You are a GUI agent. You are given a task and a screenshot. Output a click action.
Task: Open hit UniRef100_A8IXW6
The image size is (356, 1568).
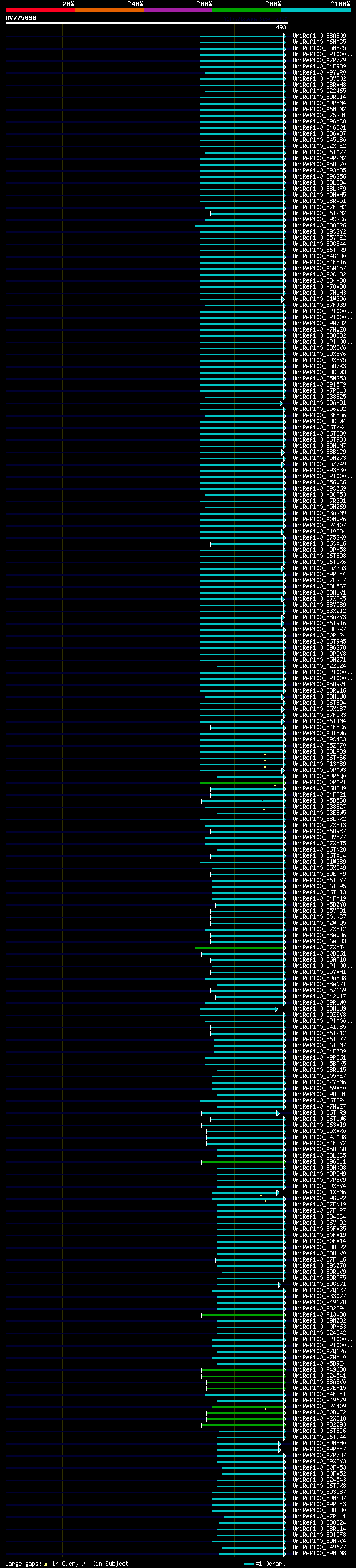click(x=319, y=734)
